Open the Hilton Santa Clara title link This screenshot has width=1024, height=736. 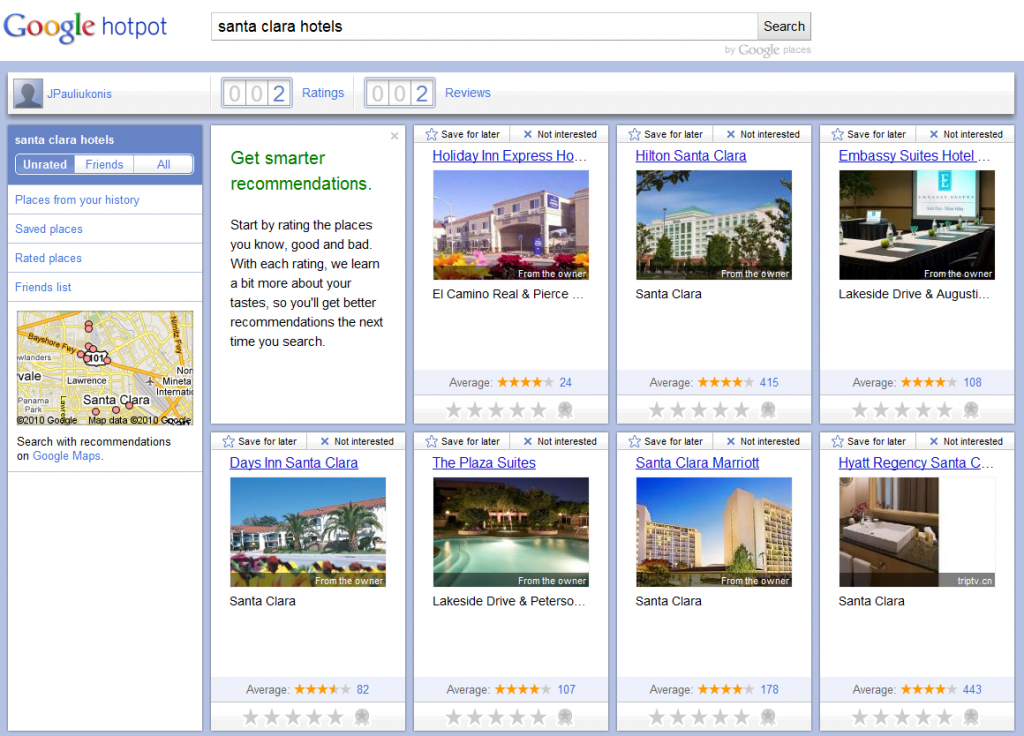click(x=691, y=155)
